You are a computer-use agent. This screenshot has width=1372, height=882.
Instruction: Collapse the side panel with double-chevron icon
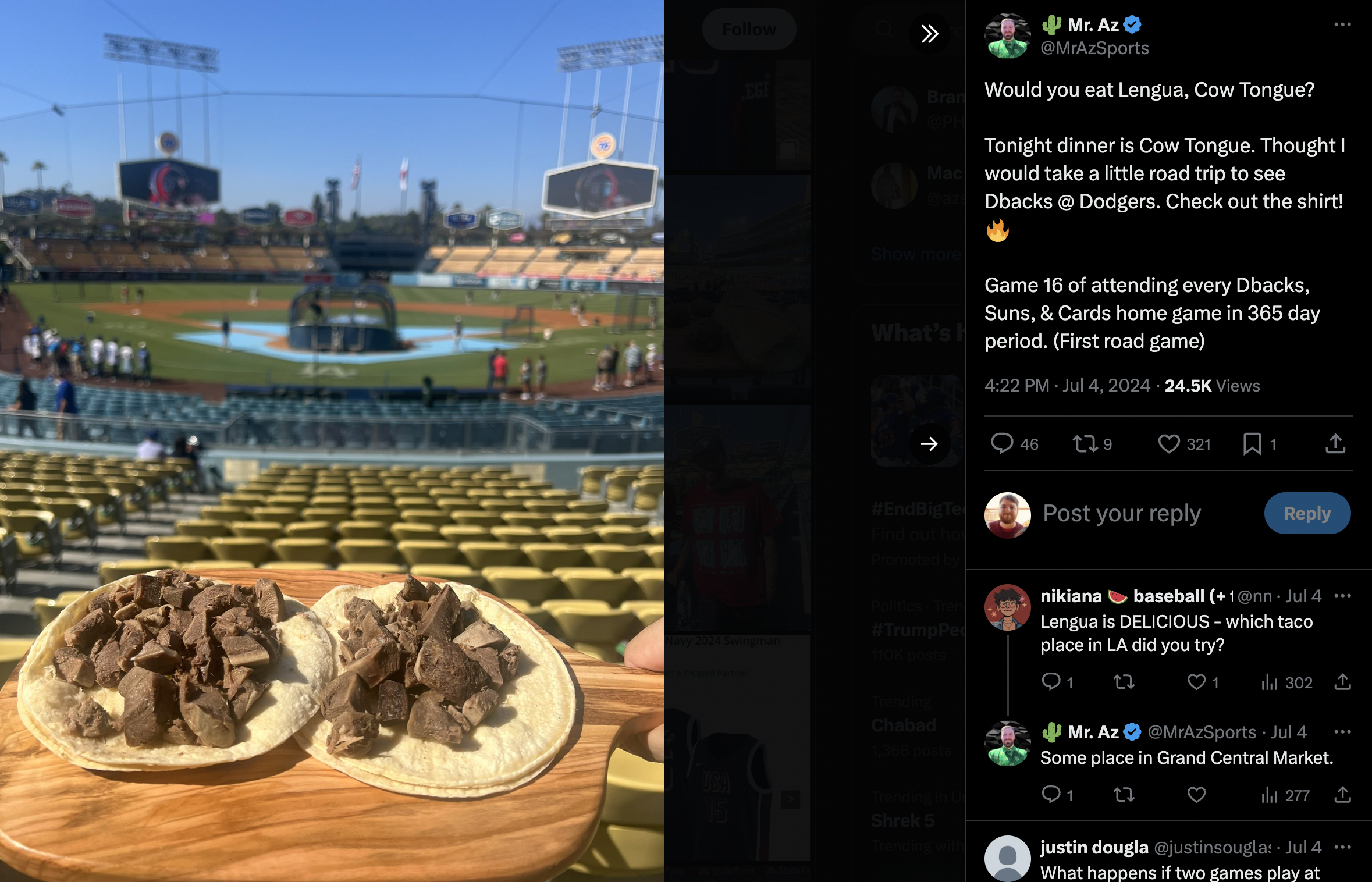pyautogui.click(x=929, y=34)
